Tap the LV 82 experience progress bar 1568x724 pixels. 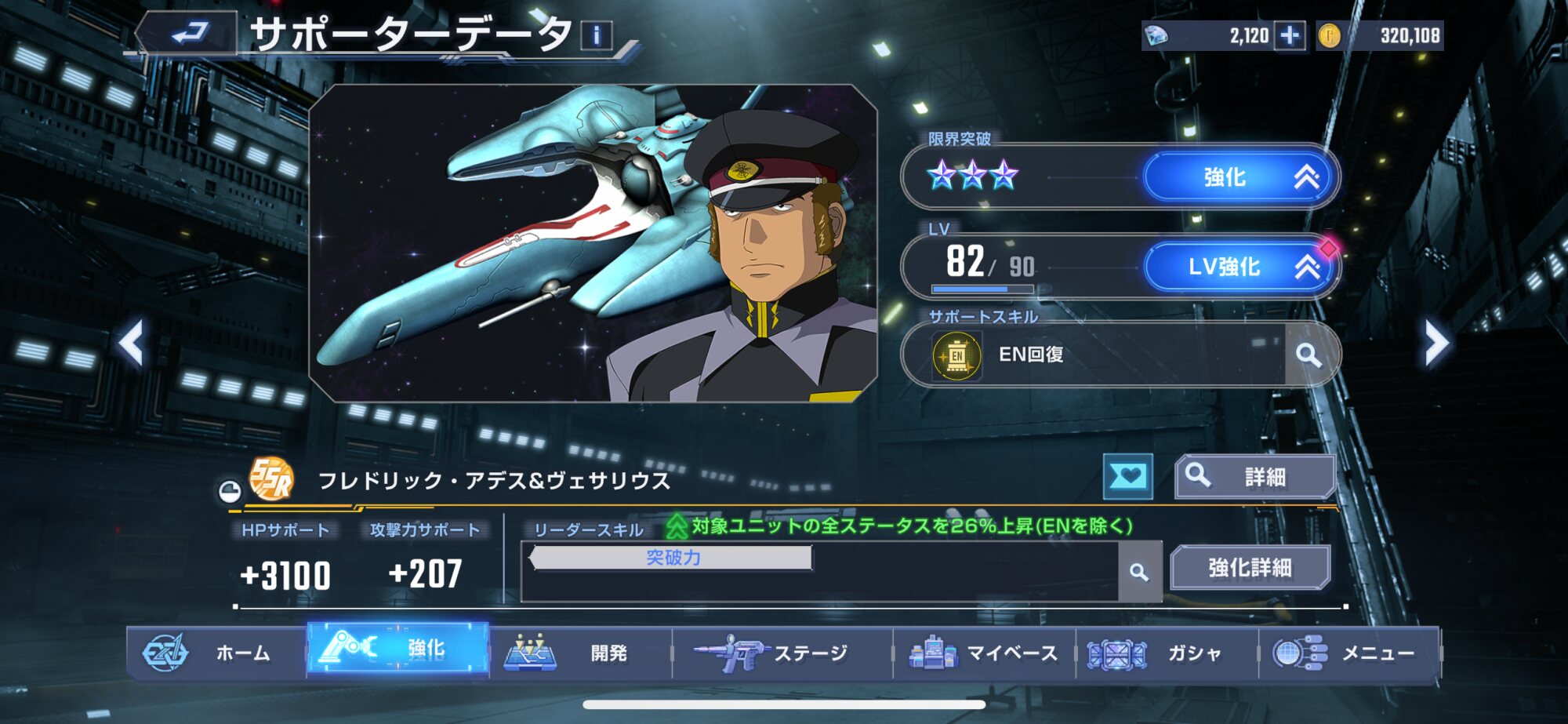coord(982,289)
